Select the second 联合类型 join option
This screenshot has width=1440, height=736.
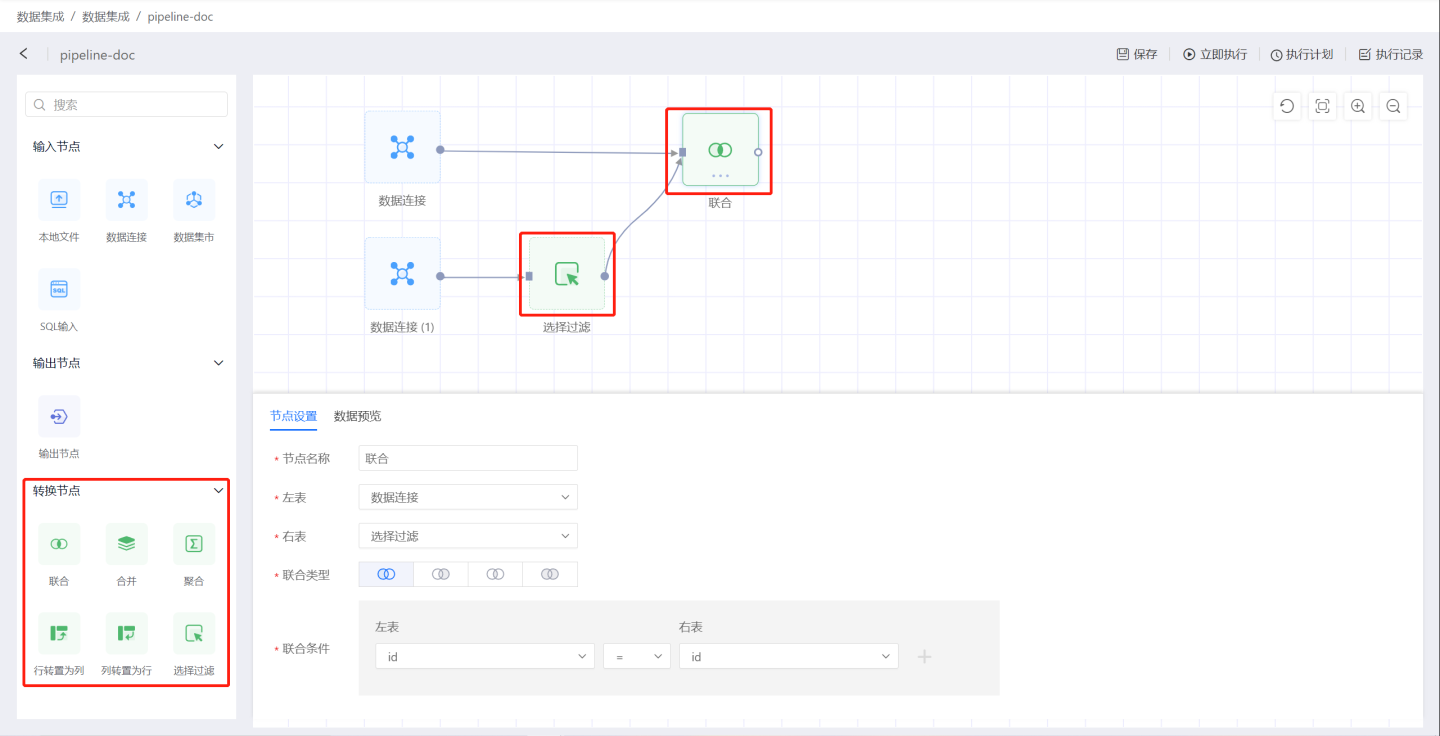[x=441, y=574]
